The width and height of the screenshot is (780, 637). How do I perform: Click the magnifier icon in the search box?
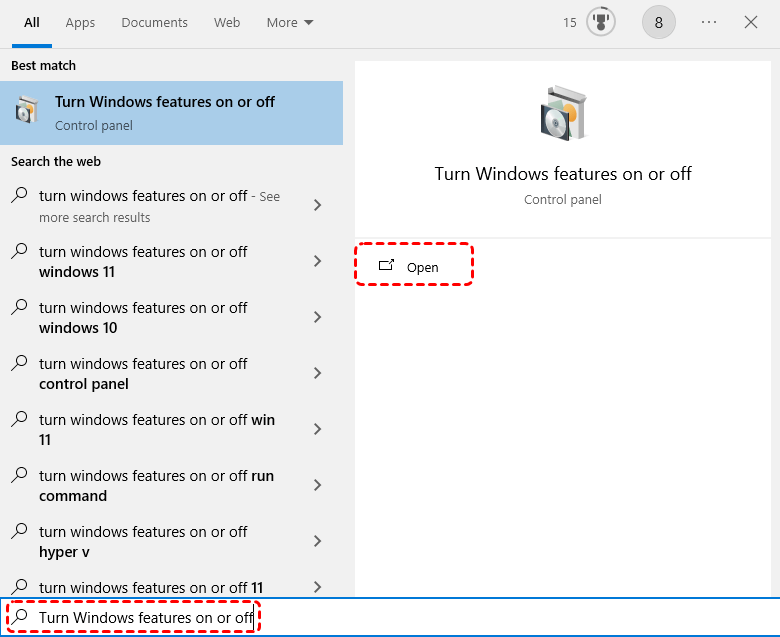click(x=20, y=617)
